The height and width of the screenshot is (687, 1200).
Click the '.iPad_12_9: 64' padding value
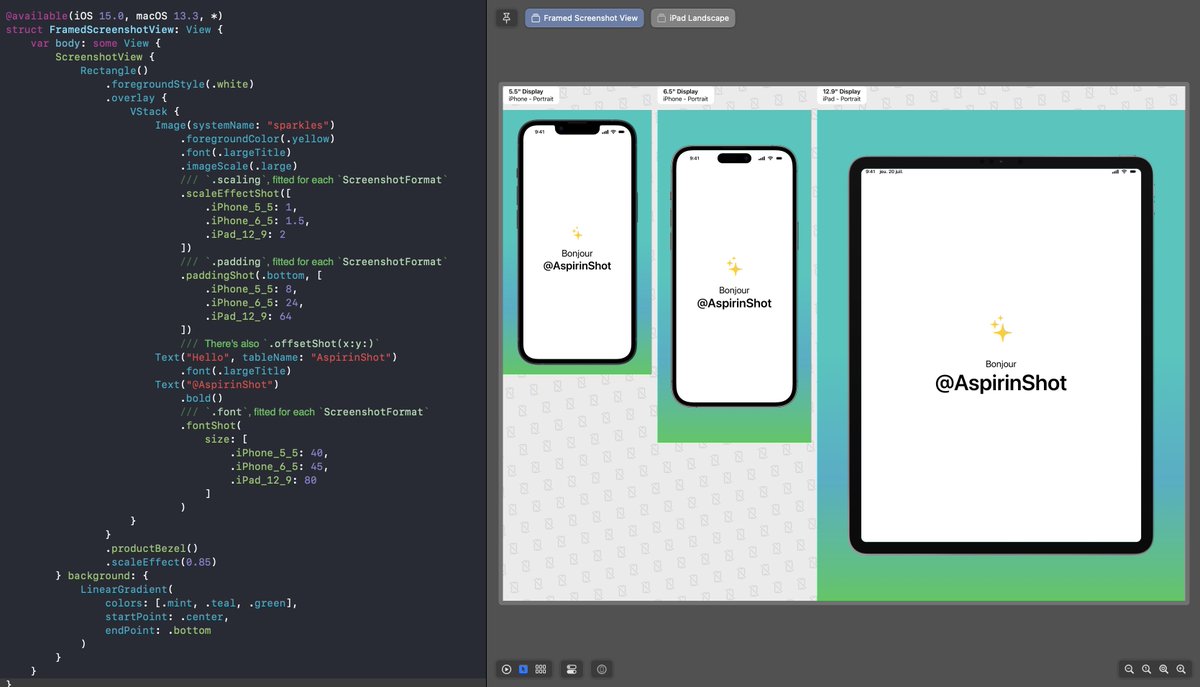(248, 316)
